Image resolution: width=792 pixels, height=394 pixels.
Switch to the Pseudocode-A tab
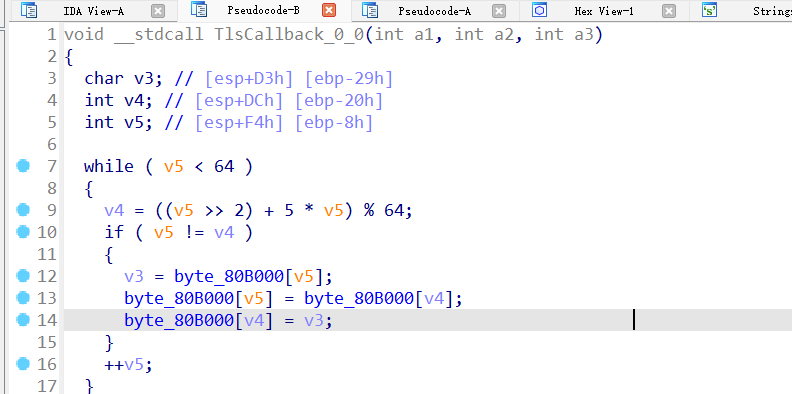[x=434, y=11]
